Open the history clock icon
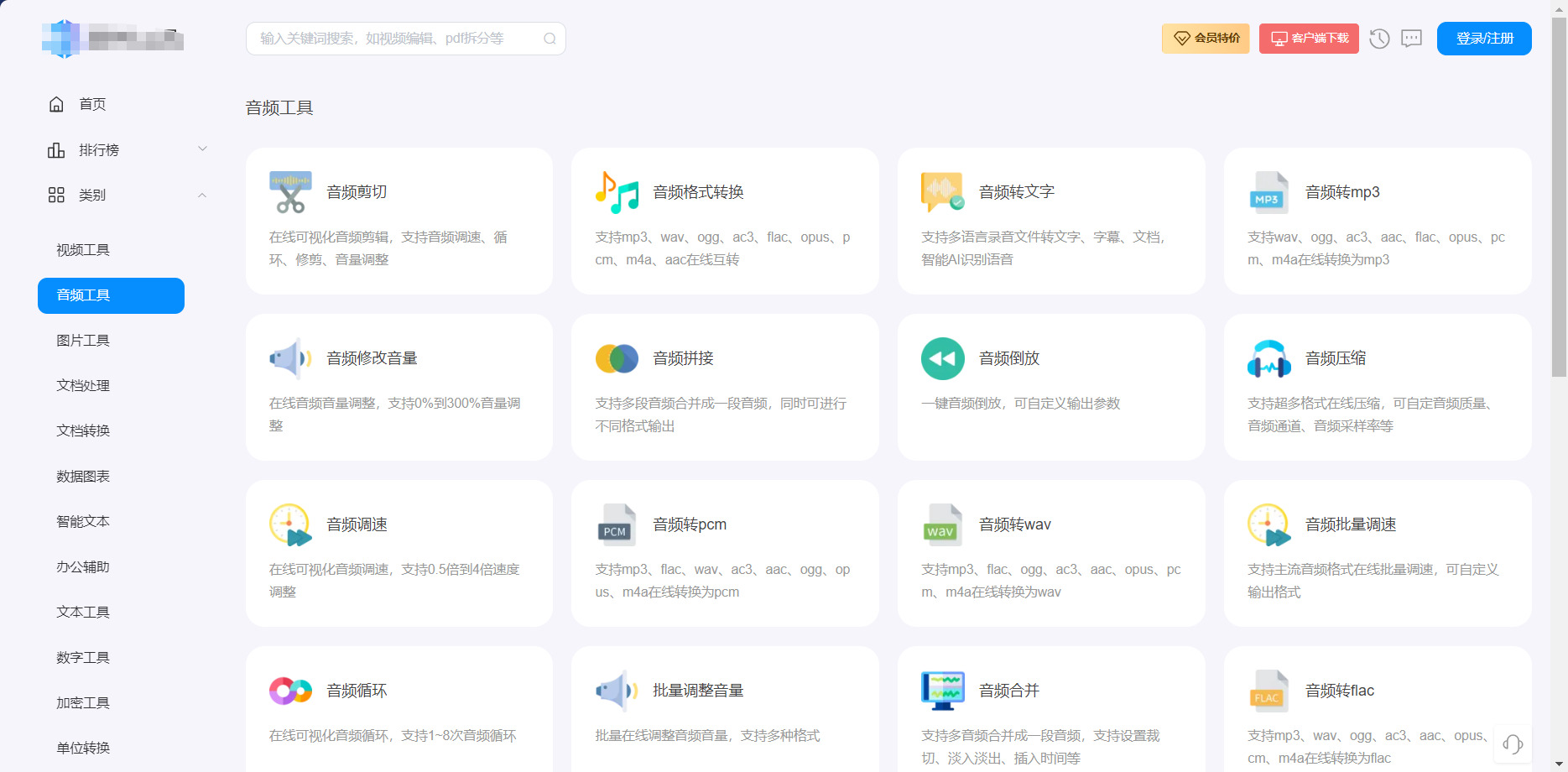This screenshot has width=1568, height=772. point(1379,39)
